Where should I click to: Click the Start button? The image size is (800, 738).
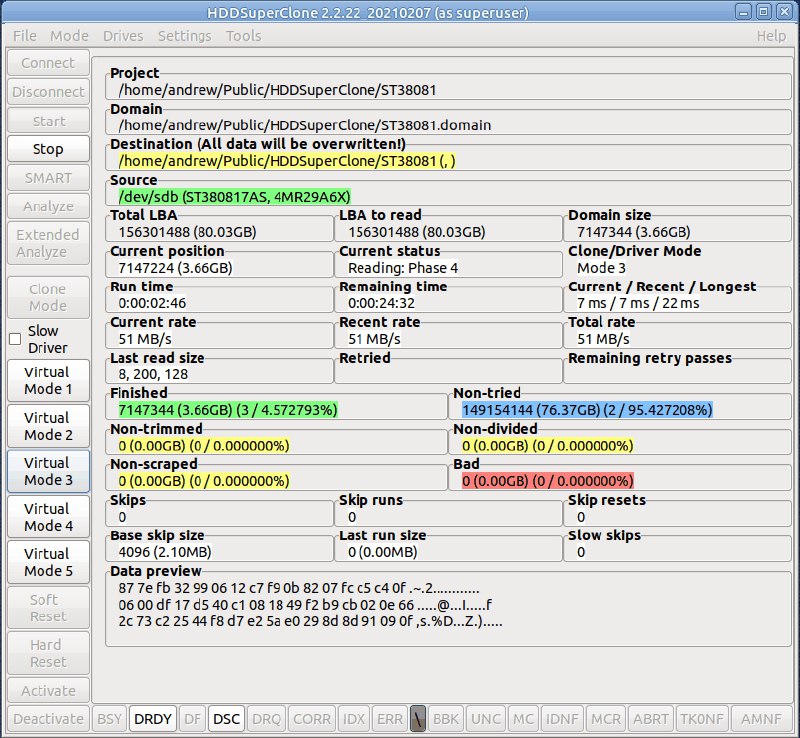click(48, 121)
